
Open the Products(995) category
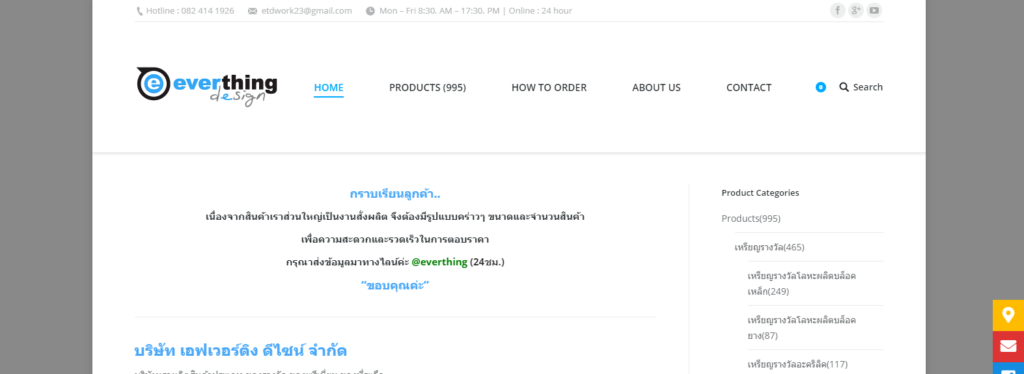point(751,218)
